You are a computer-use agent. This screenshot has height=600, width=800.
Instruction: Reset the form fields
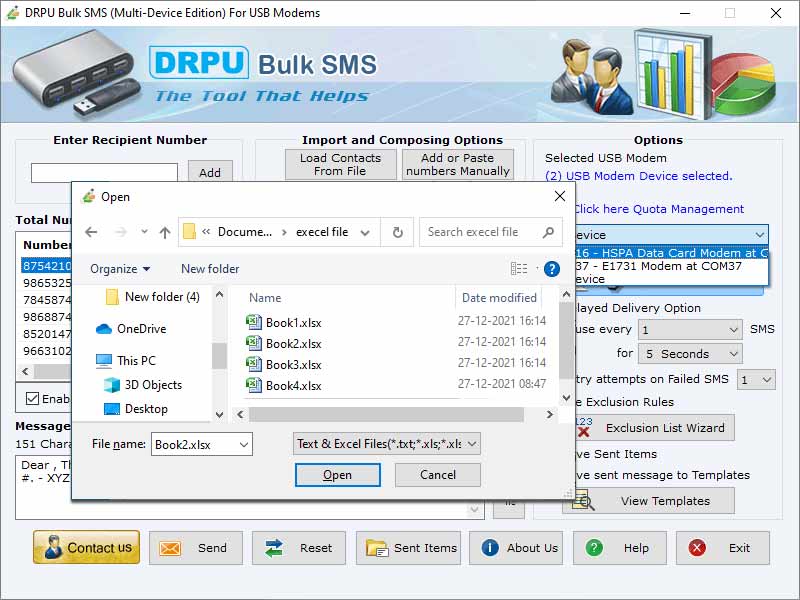pyautogui.click(x=298, y=547)
